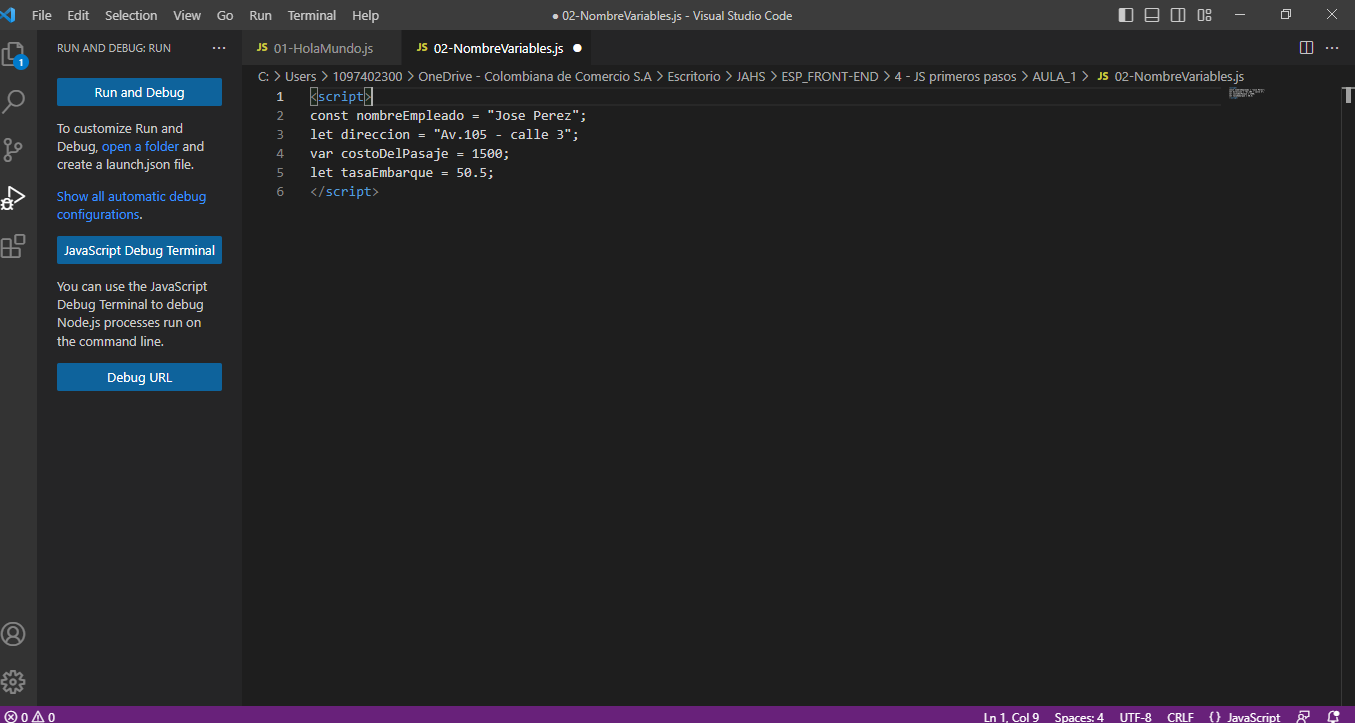Click the window title bar text
Image resolution: width=1355 pixels, height=723 pixels.
[672, 15]
